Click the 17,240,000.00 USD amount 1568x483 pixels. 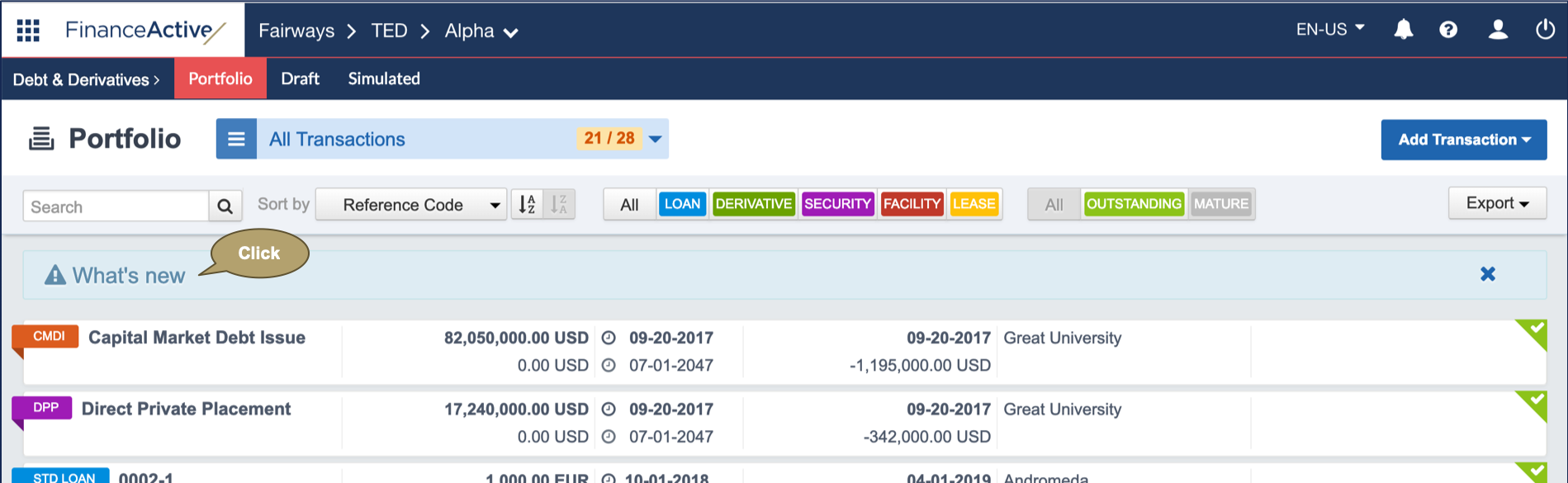(516, 409)
